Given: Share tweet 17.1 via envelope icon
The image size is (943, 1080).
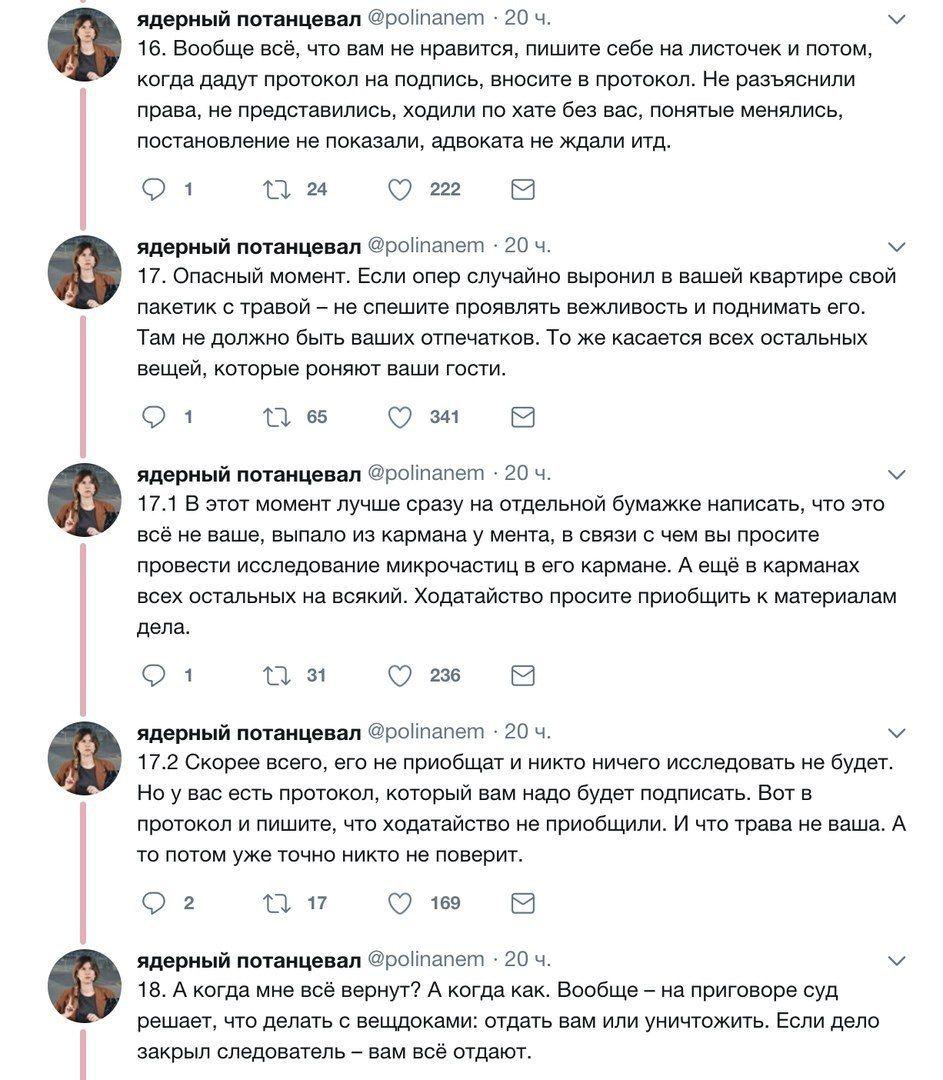Looking at the screenshot, I should pos(522,676).
